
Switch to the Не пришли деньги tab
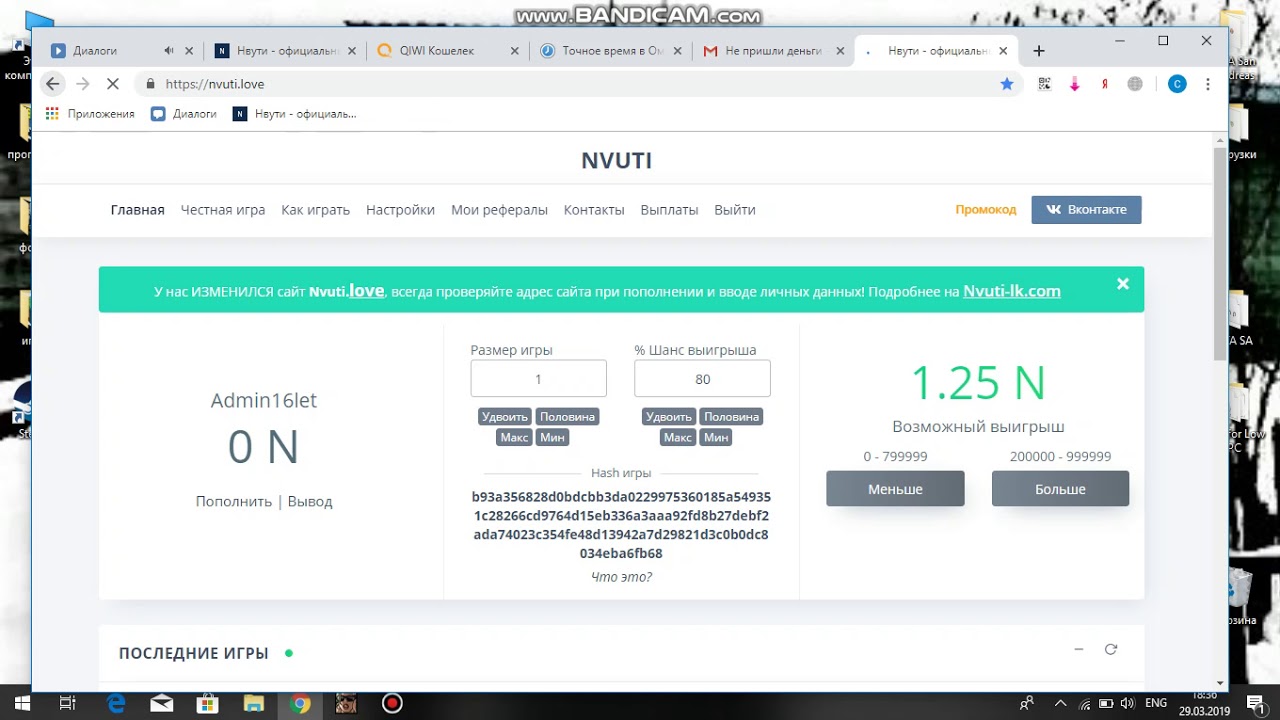pyautogui.click(x=773, y=51)
